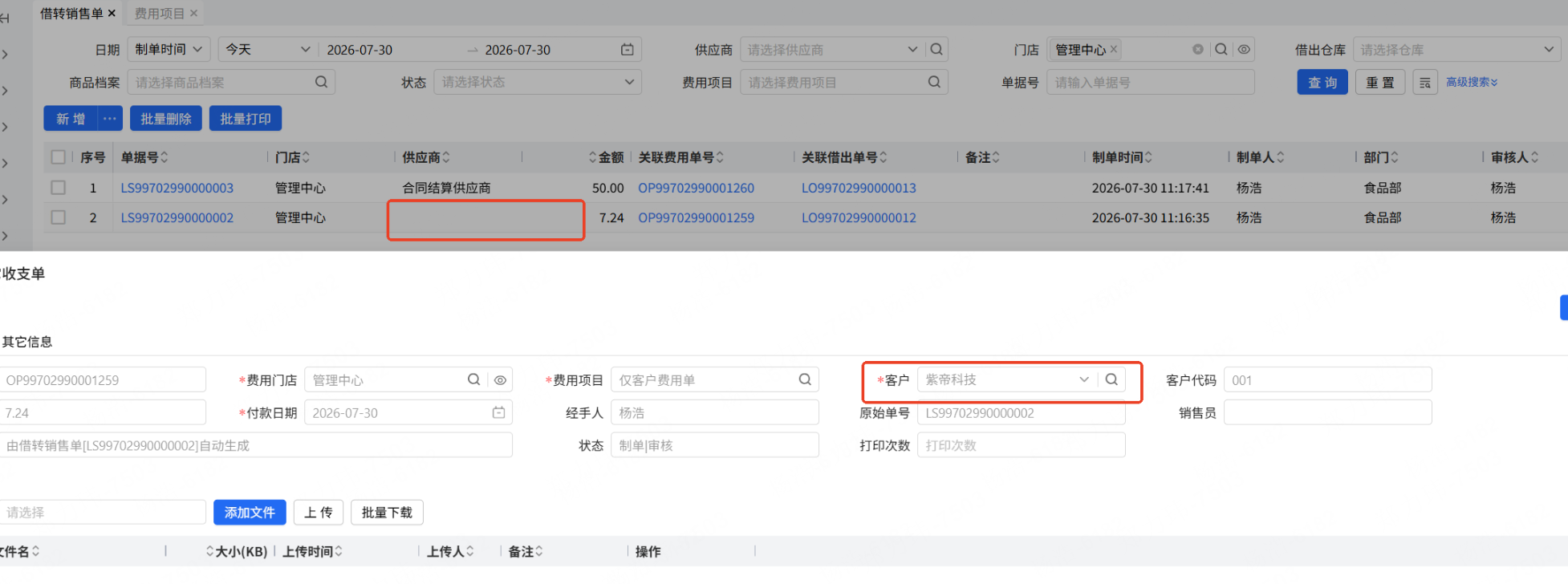This screenshot has width=1568, height=584.
Task: Sort by 制单人 column header
Action: (x=1280, y=157)
